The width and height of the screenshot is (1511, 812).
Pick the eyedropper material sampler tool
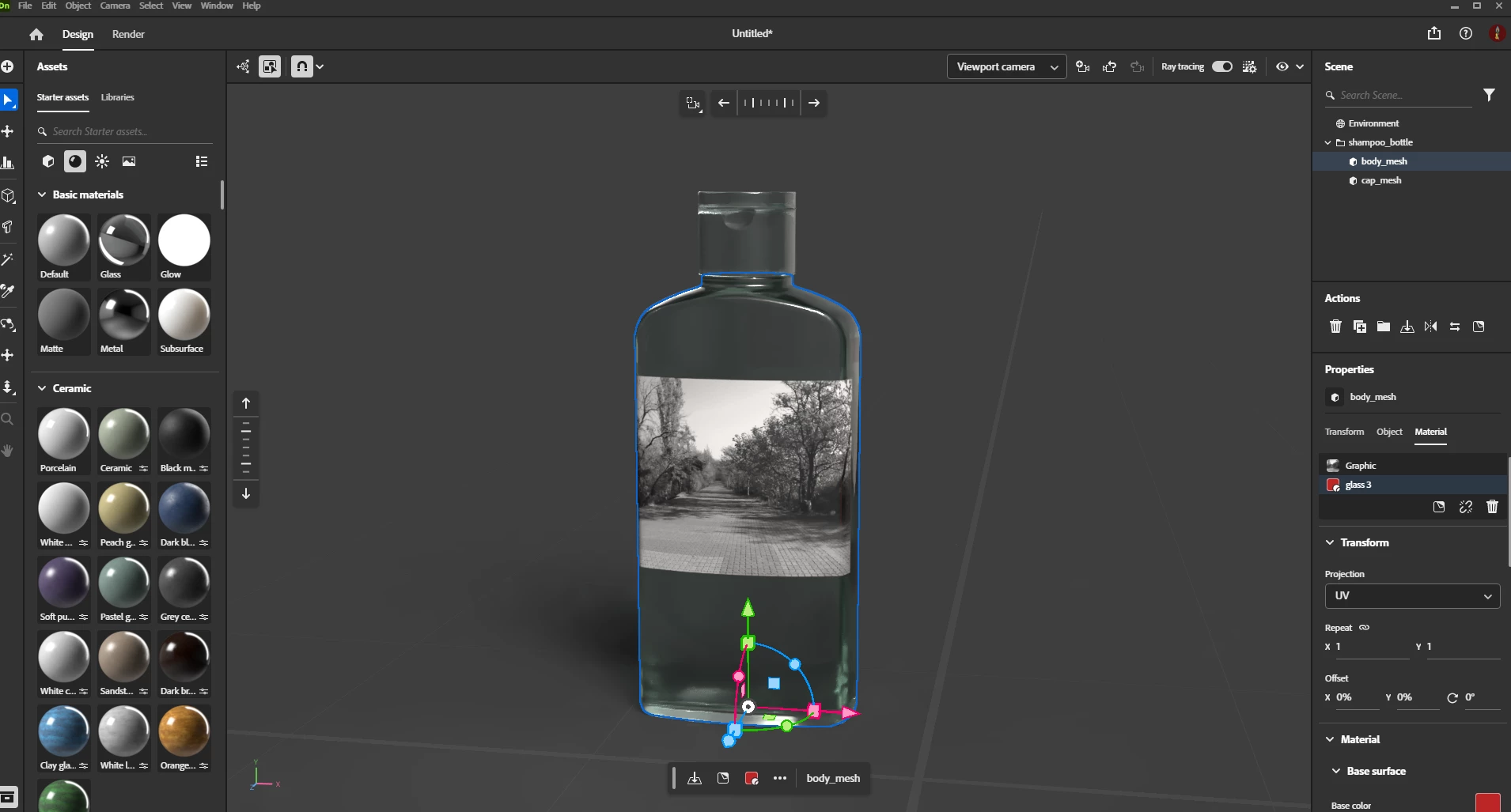coord(8,292)
